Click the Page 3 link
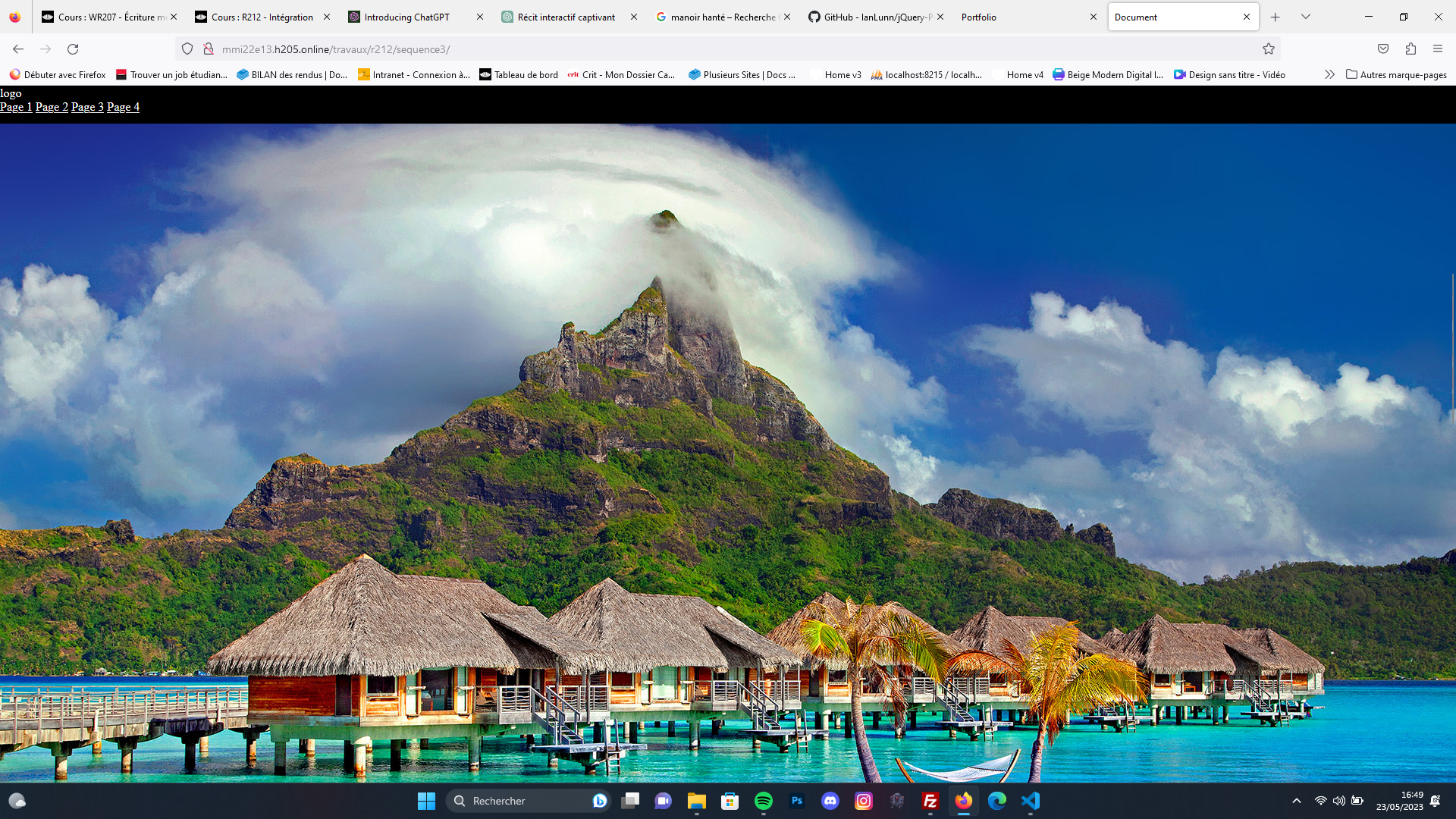The width and height of the screenshot is (1456, 819). click(87, 107)
